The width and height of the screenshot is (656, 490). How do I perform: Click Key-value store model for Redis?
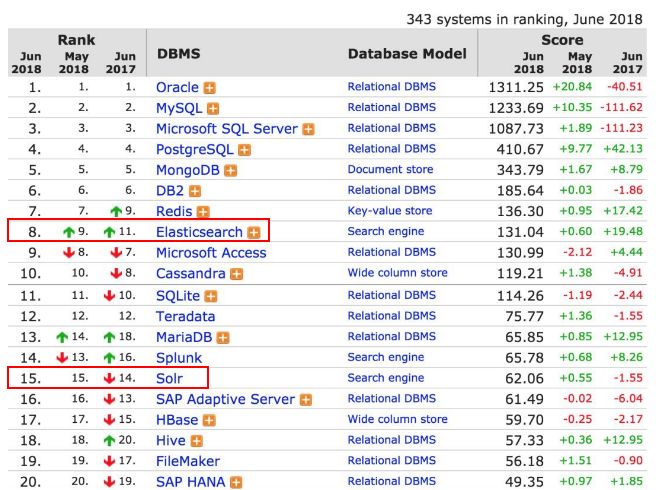[x=390, y=211]
